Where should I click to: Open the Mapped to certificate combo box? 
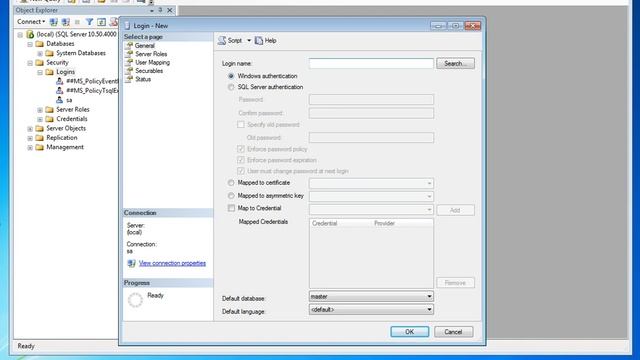pyautogui.click(x=371, y=183)
